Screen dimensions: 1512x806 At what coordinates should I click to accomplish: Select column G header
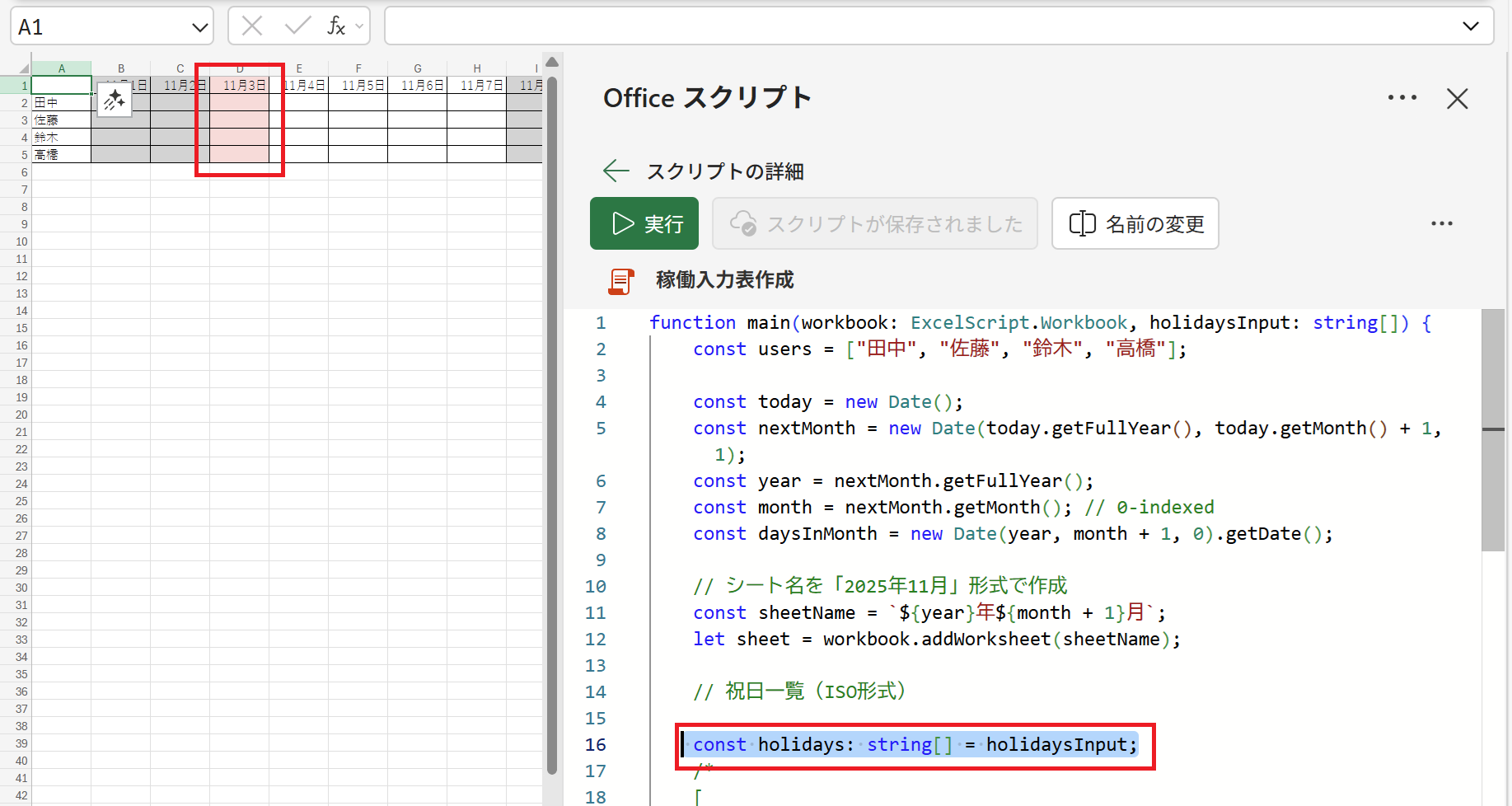tap(418, 68)
